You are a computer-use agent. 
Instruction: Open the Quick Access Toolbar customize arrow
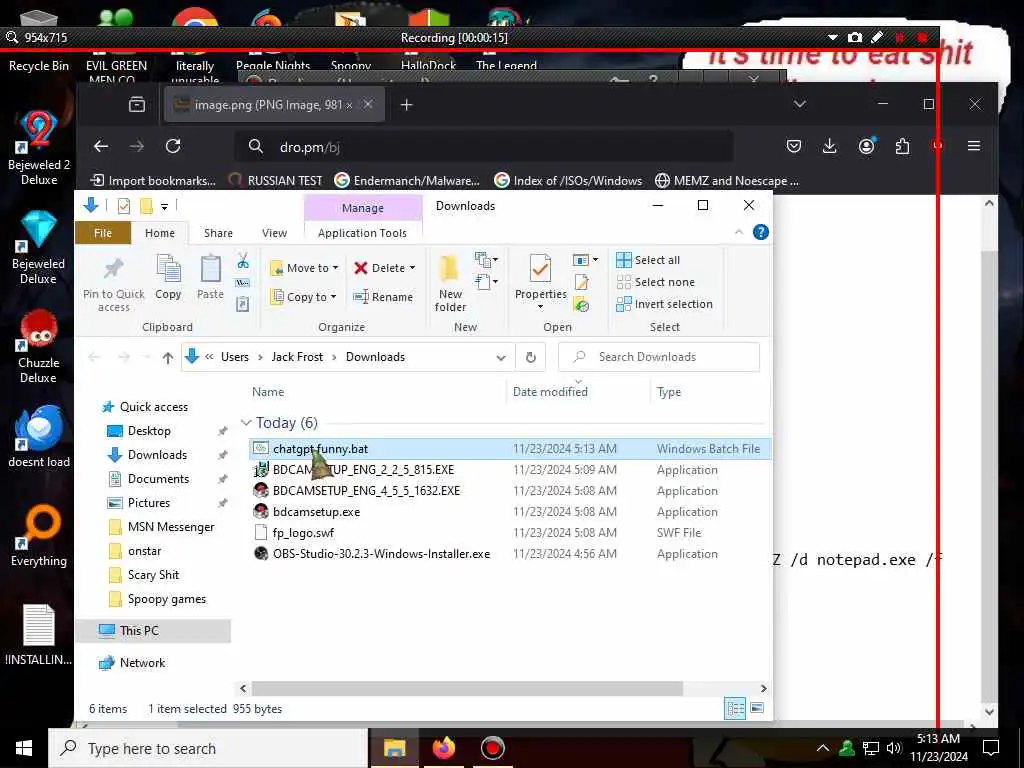coord(165,206)
